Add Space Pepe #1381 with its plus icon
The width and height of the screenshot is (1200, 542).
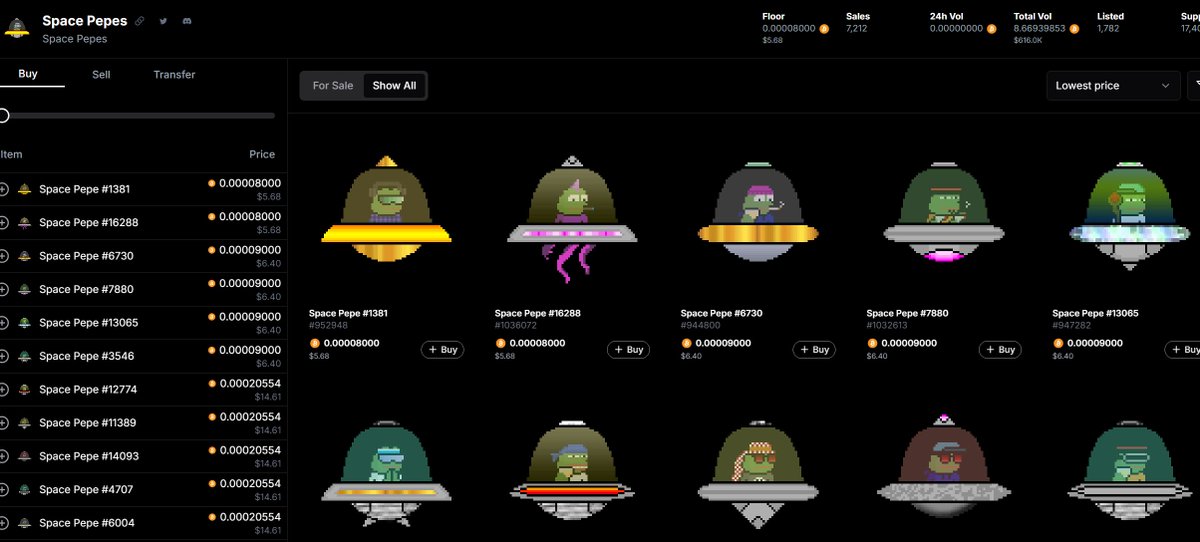(x=4, y=189)
